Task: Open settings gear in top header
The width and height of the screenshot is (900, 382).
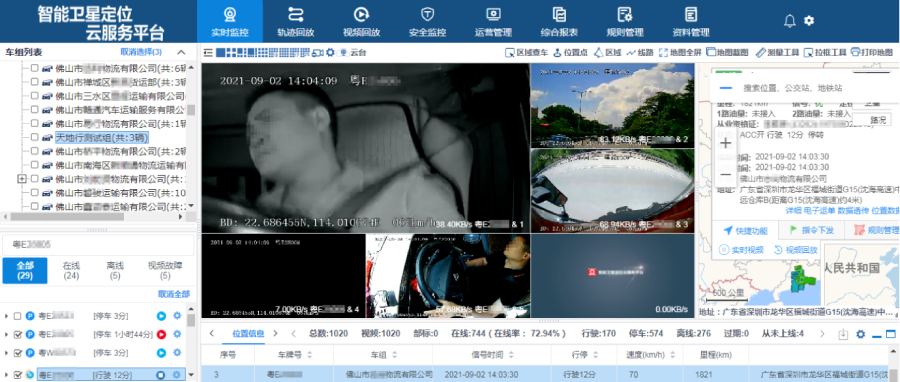Action: pos(809,21)
